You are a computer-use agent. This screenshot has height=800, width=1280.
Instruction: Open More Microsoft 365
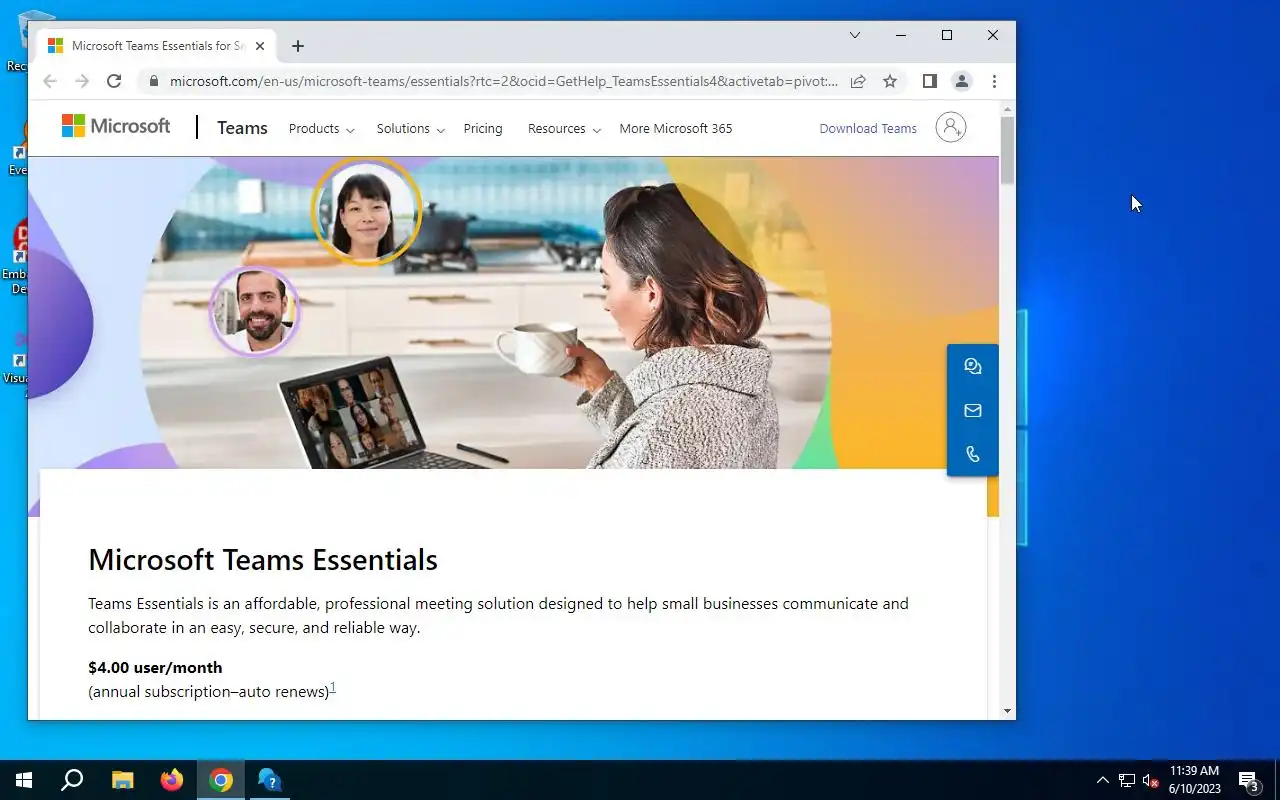click(676, 129)
